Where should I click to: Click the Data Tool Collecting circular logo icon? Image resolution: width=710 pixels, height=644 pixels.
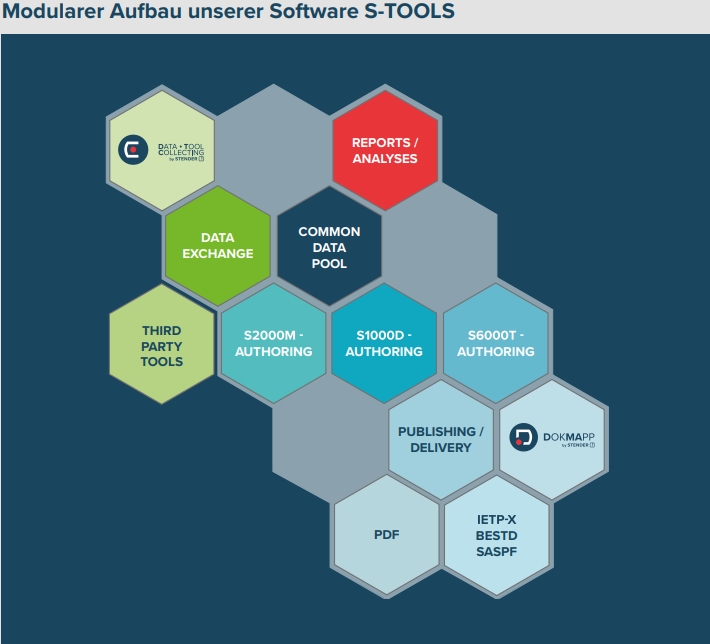tap(133, 150)
